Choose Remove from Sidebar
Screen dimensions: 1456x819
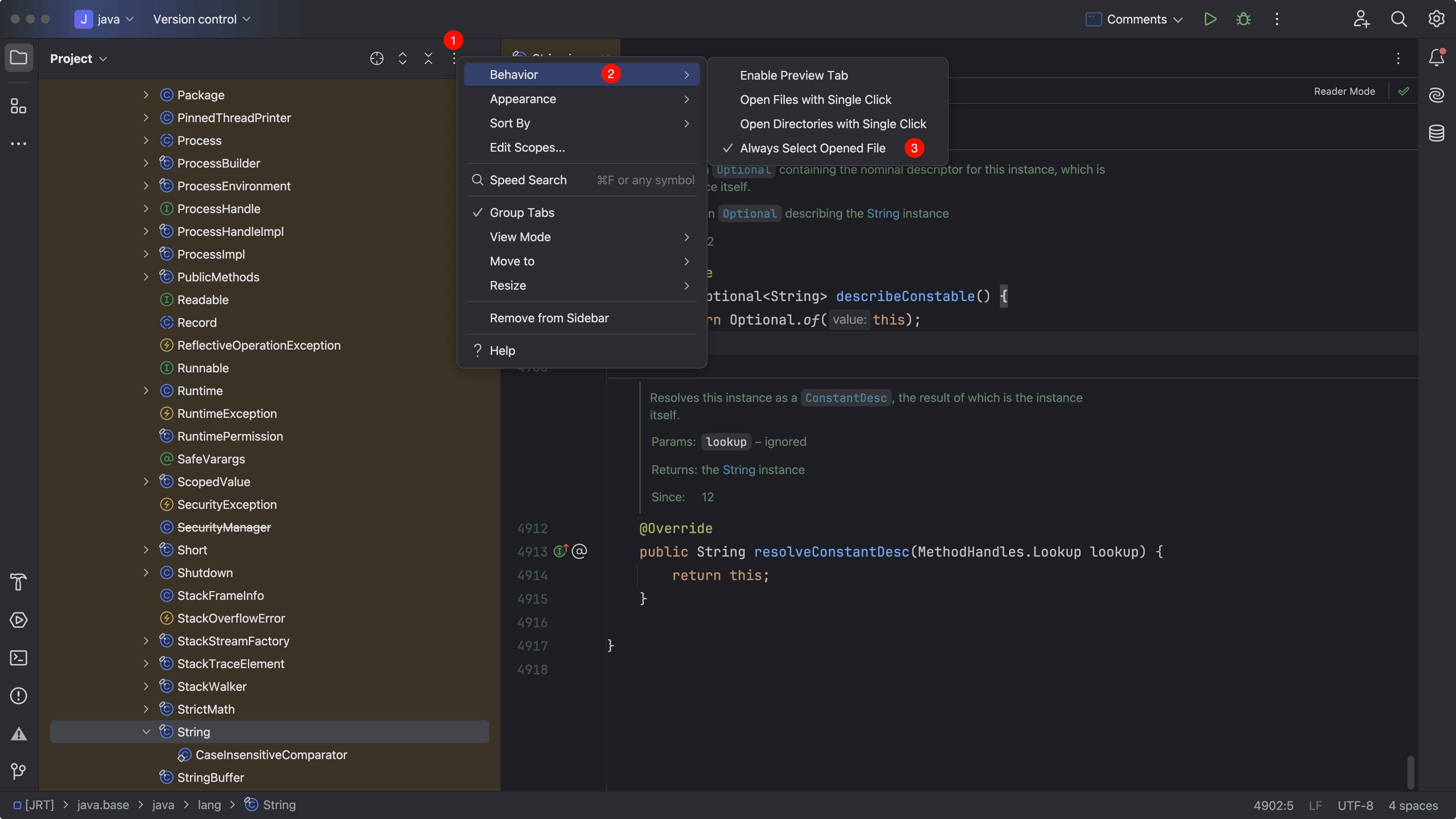coord(549,318)
